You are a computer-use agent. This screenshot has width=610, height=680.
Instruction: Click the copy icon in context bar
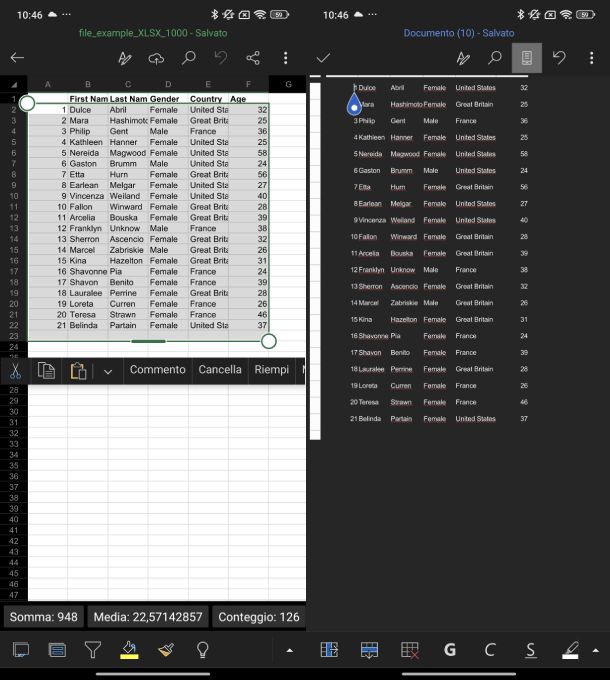tap(46, 370)
